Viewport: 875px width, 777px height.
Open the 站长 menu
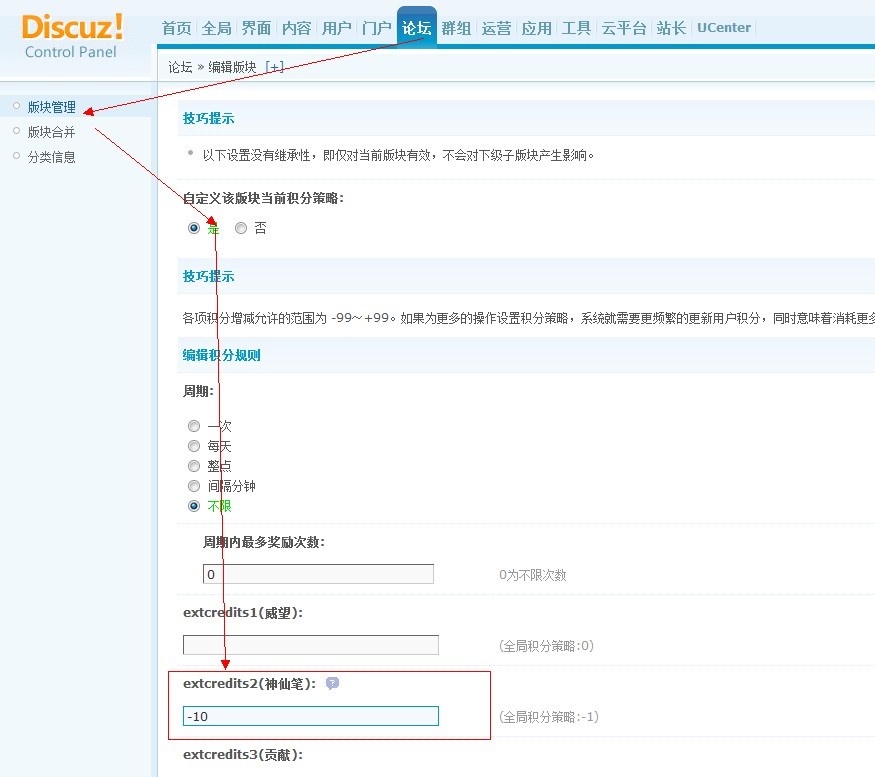pyautogui.click(x=671, y=28)
